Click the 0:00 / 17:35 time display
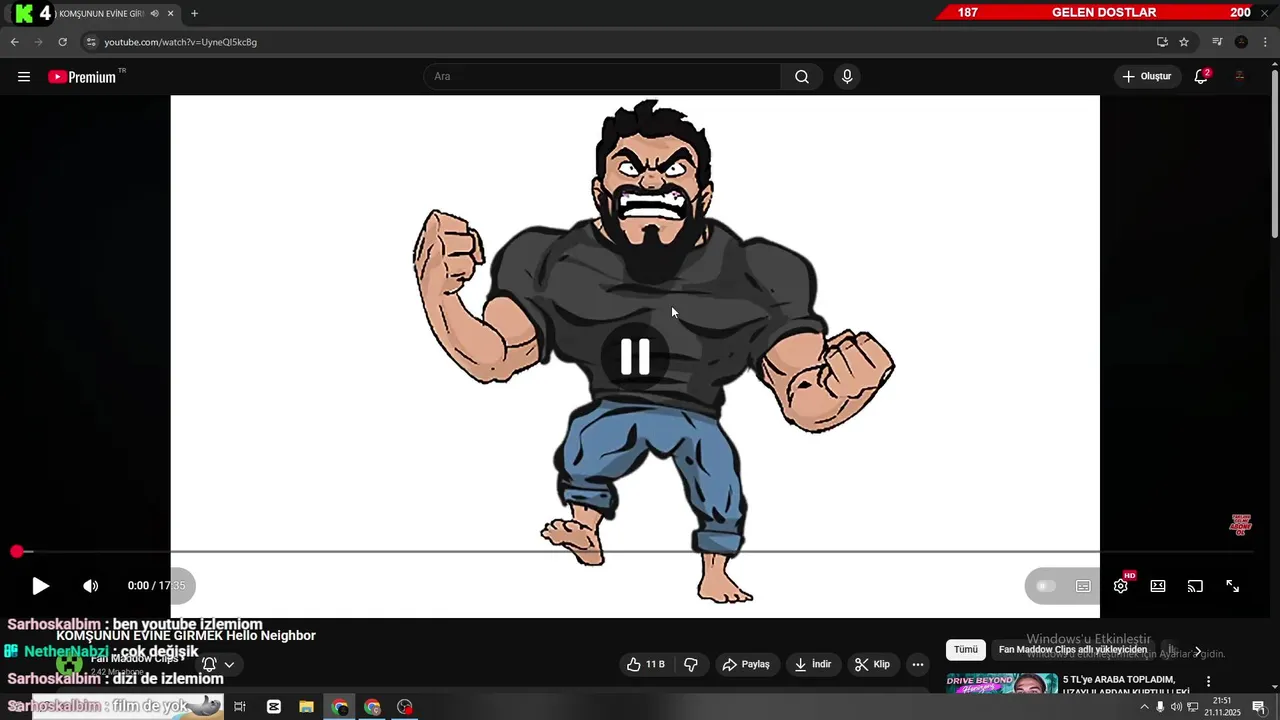 tap(156, 586)
